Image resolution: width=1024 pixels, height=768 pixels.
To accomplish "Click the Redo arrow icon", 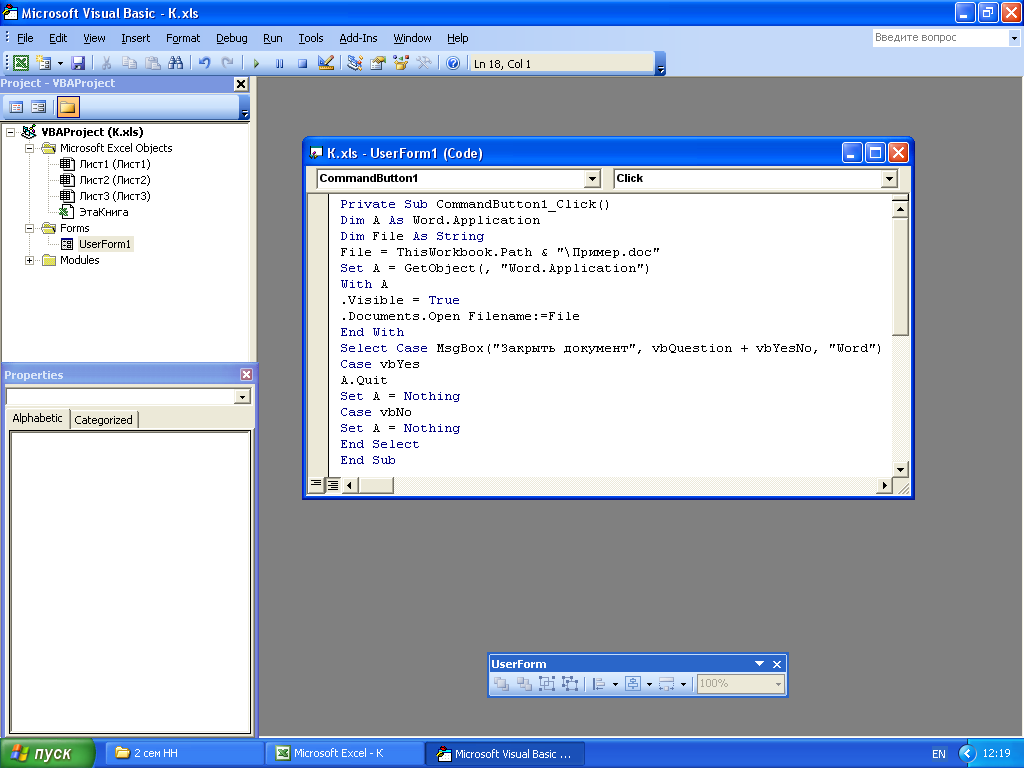I will click(227, 63).
